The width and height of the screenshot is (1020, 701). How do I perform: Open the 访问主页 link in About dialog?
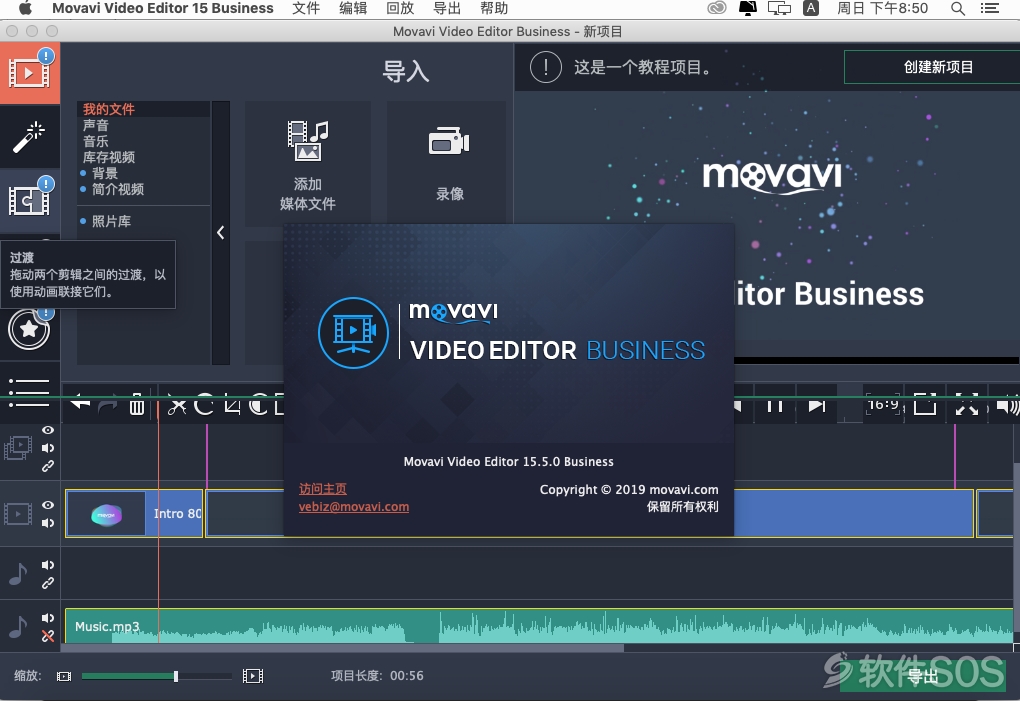(x=323, y=488)
